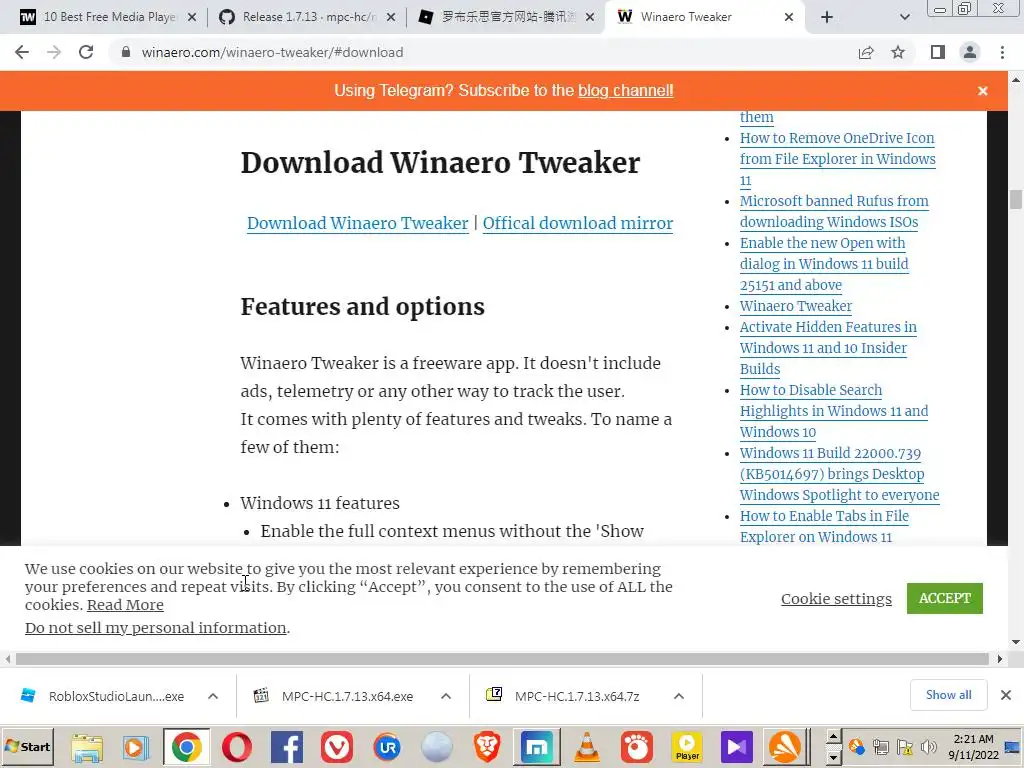Open the tab search dropdown
This screenshot has width=1024, height=768.
[904, 17]
